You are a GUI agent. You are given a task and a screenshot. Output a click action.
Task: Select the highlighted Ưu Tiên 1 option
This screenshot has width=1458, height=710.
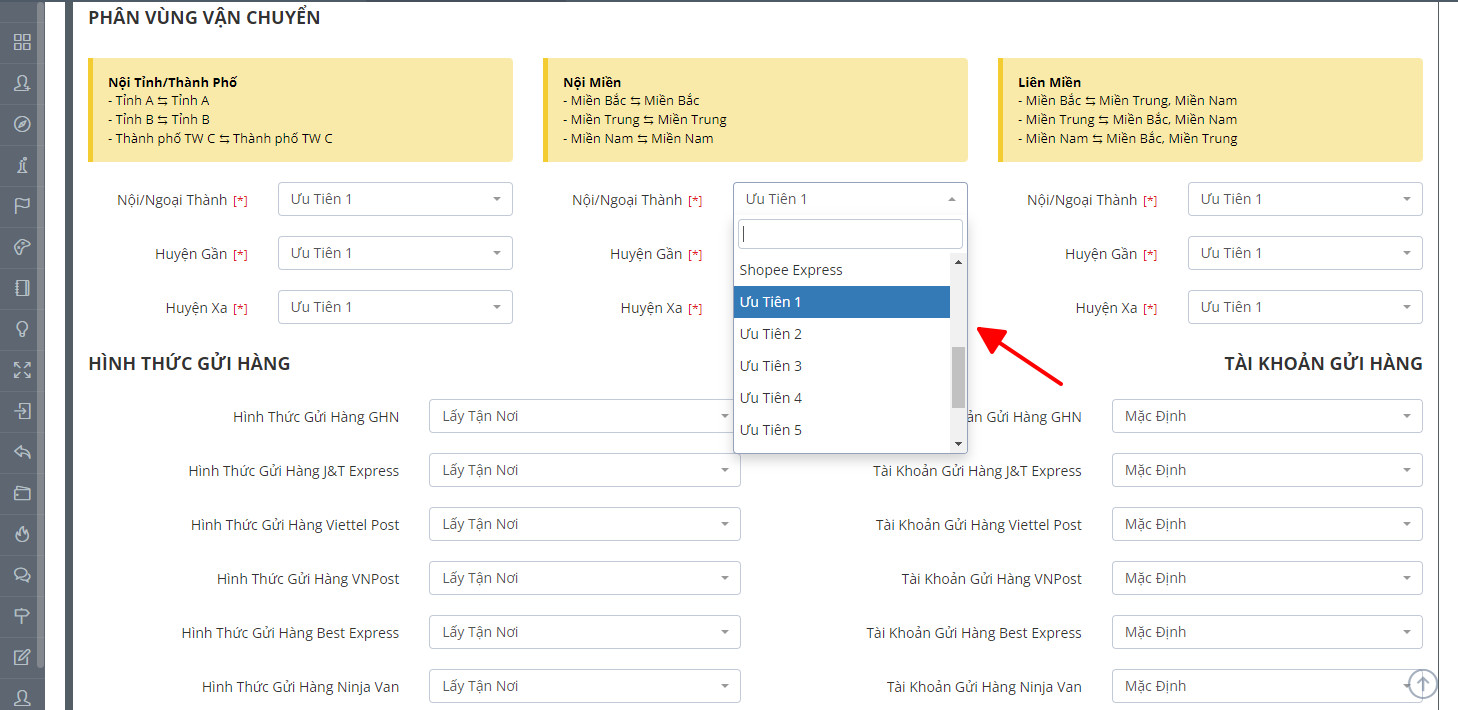tap(842, 302)
